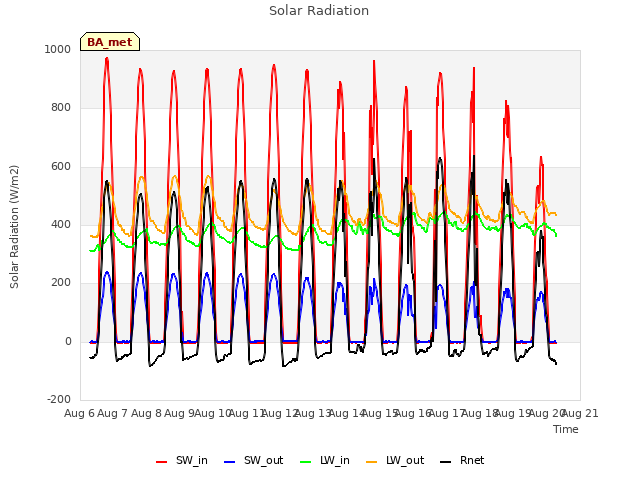Toggle the Rnet legend entry
Image resolution: width=640 pixels, height=480 pixels.
[462, 460]
